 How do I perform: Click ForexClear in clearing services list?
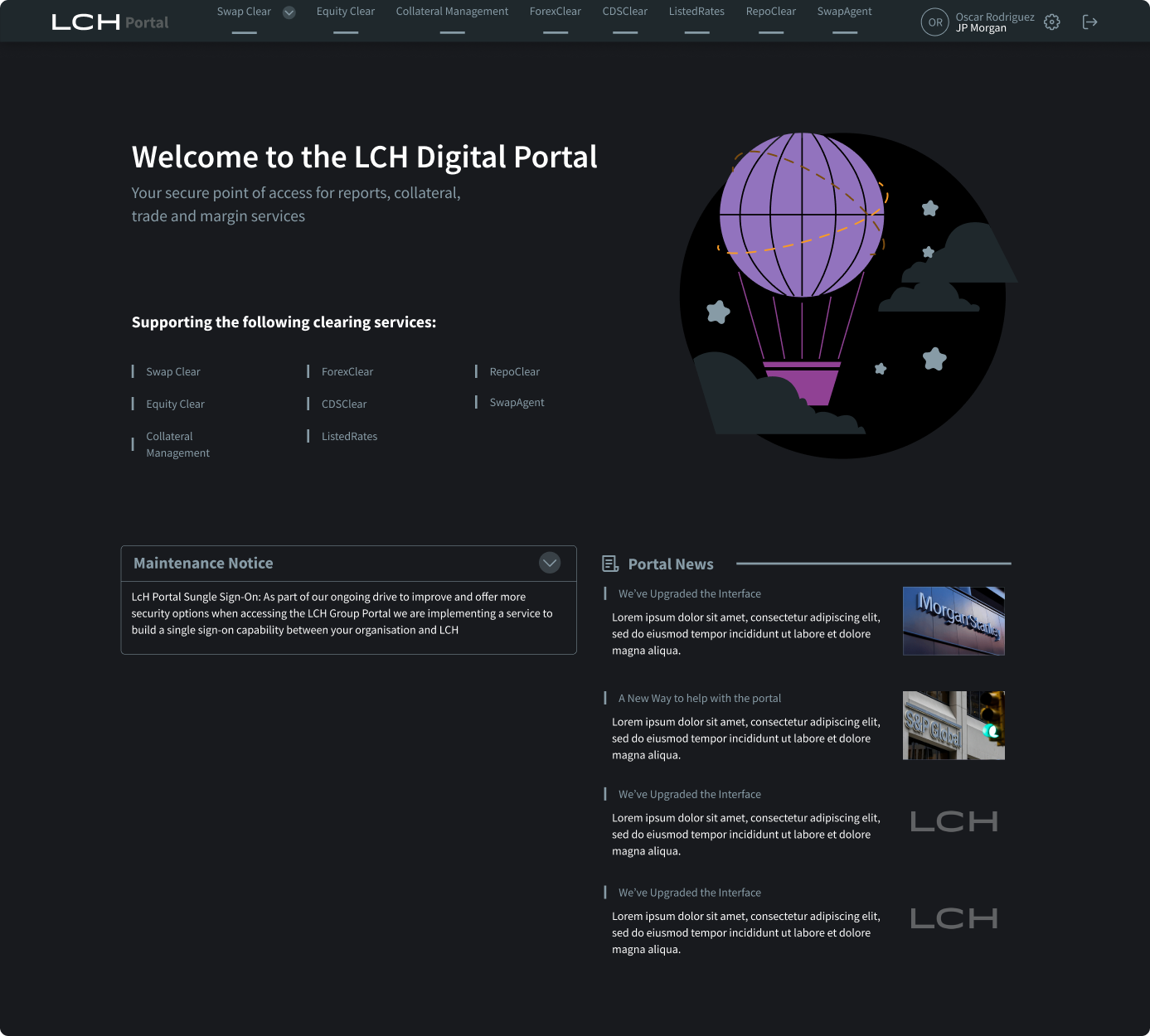[347, 372]
